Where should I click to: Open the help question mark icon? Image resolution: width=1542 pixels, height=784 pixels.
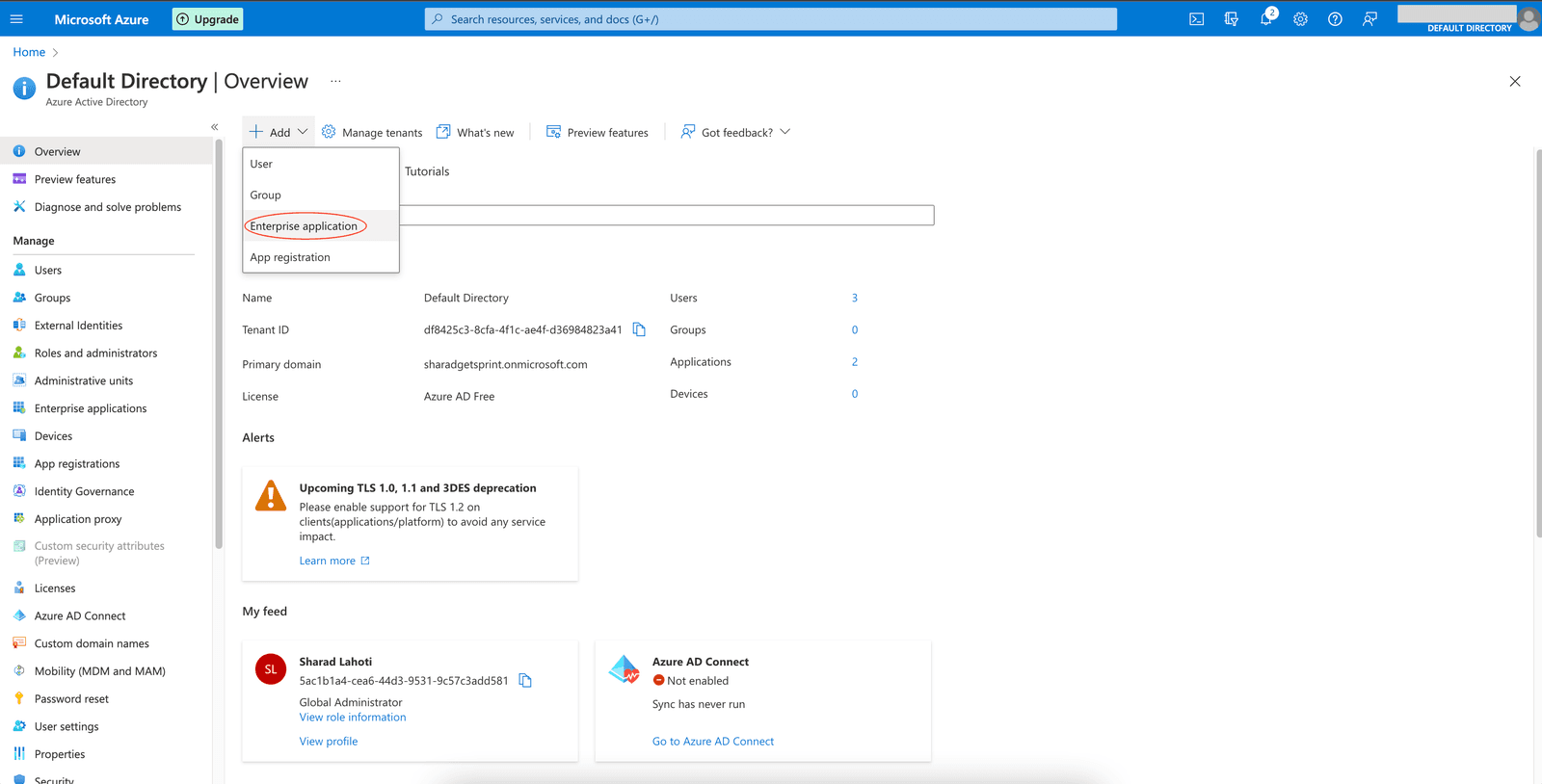(1335, 19)
